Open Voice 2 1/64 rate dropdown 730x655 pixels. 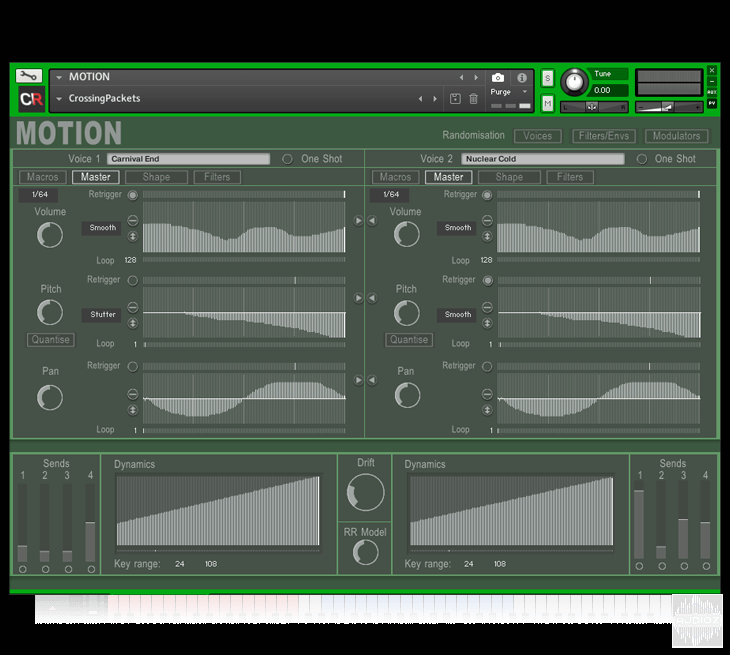point(390,195)
